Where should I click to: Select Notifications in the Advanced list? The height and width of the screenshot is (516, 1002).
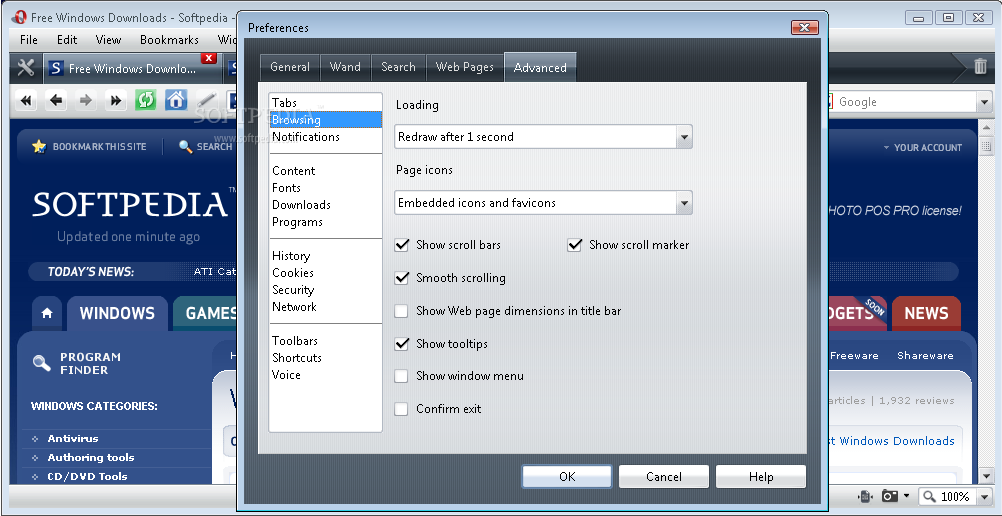(x=326, y=137)
